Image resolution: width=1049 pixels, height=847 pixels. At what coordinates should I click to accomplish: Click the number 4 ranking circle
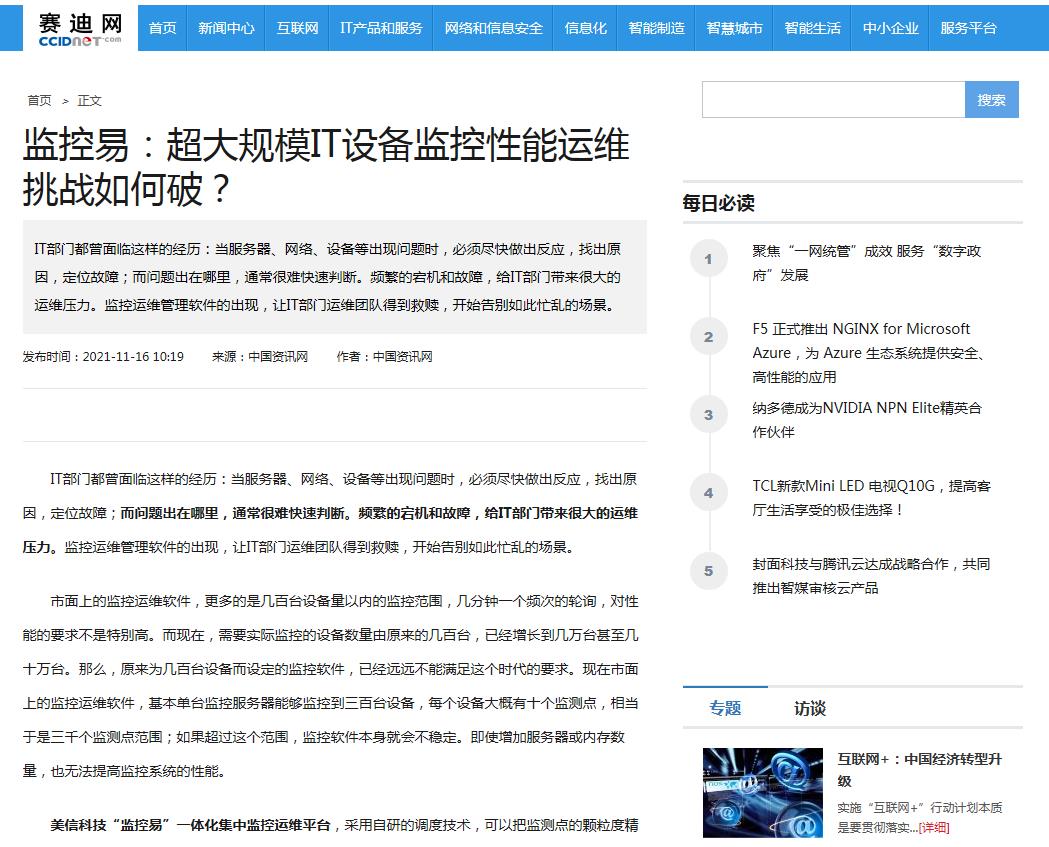[708, 493]
